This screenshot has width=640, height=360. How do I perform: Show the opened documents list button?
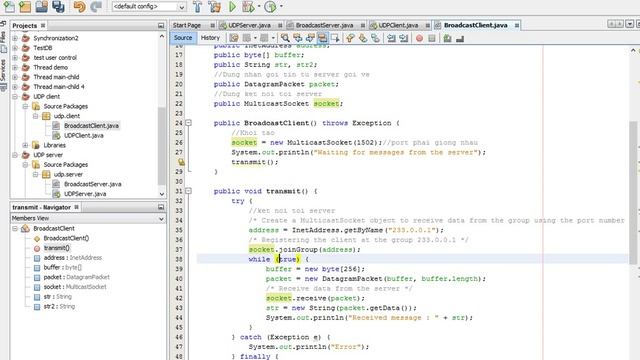(630, 24)
